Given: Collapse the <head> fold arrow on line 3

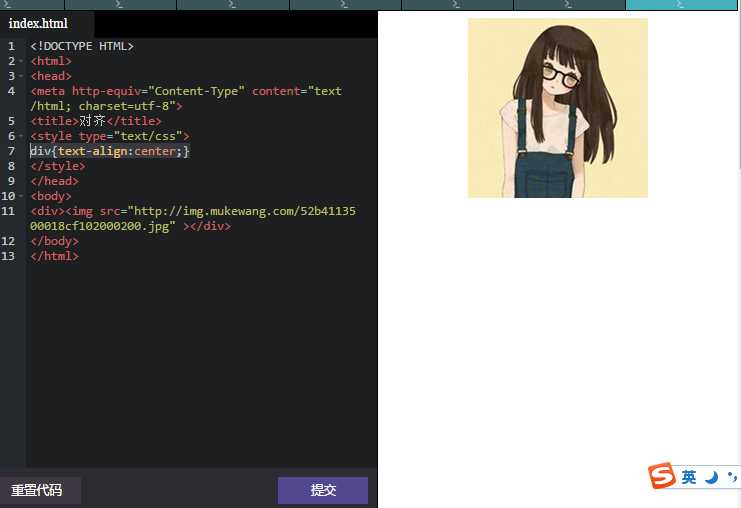Looking at the screenshot, I should pos(21,76).
